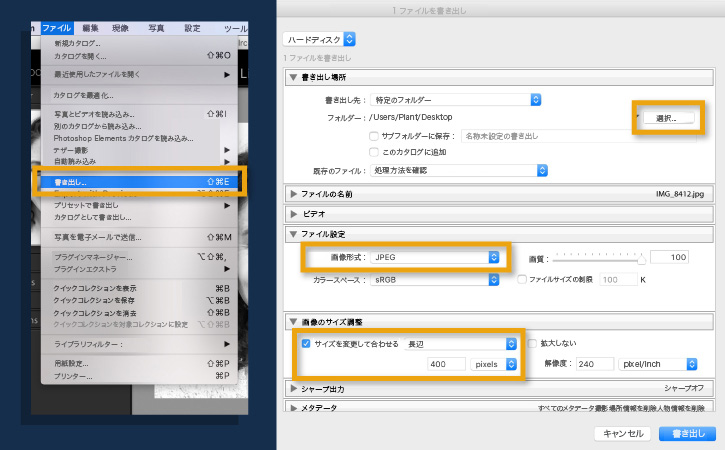Expand the ファイルの名前 section triangle
Viewport: 725px width, 450px height.
coord(294,194)
